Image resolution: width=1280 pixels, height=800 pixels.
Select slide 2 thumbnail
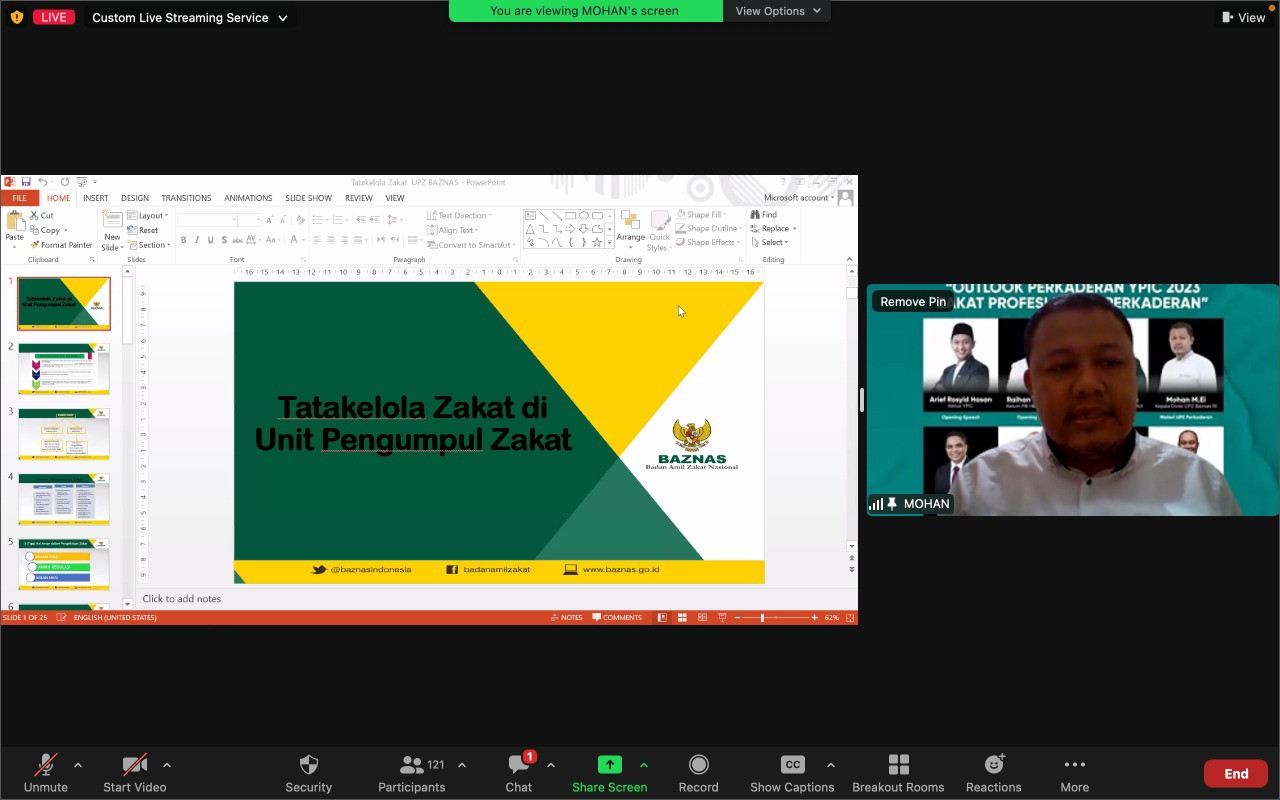click(64, 369)
